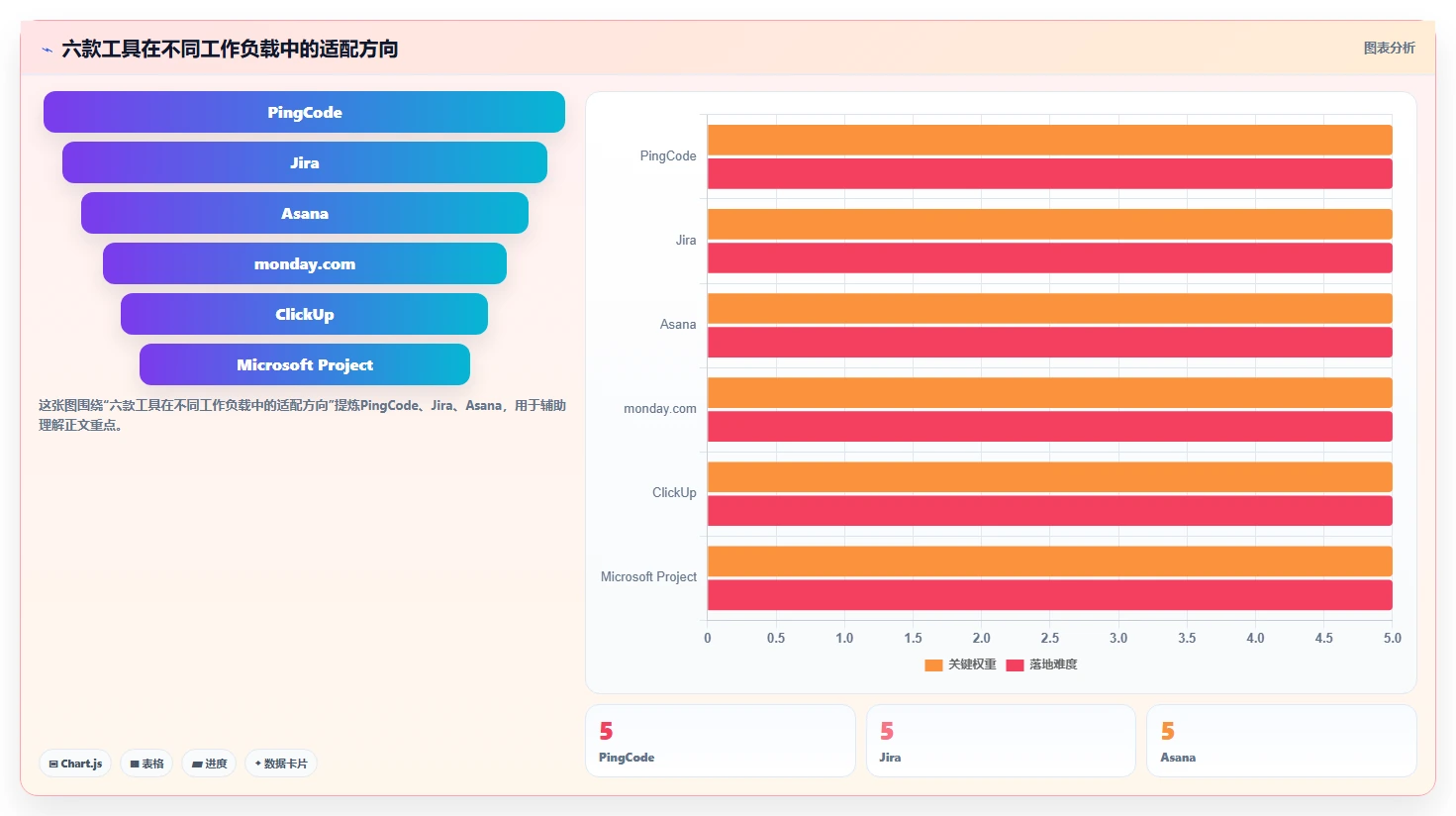Click the 2.5 x-axis tick label
Viewport: 1456px width, 816px height.
coord(1049,638)
